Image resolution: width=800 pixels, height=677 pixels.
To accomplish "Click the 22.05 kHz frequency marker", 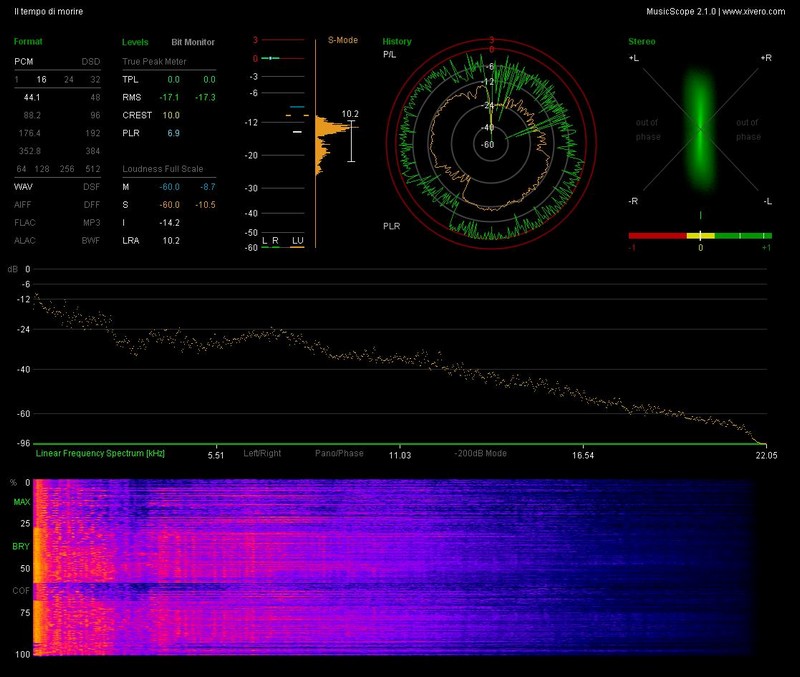I will coord(766,455).
